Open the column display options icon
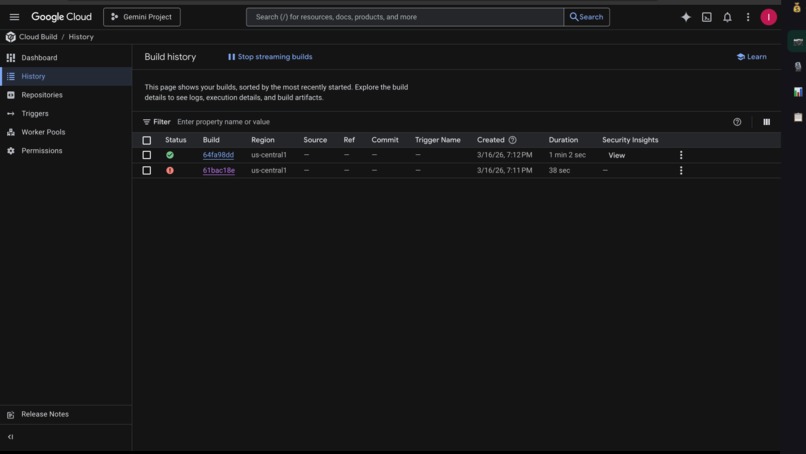 click(x=766, y=122)
